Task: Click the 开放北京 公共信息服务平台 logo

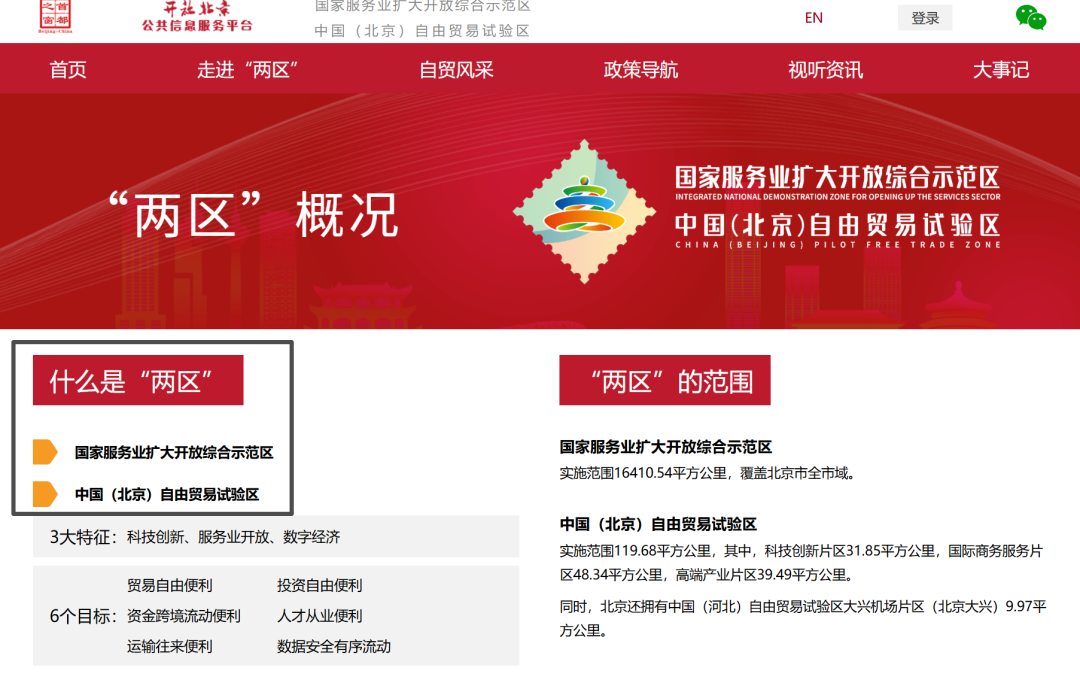Action: pyautogui.click(x=198, y=17)
